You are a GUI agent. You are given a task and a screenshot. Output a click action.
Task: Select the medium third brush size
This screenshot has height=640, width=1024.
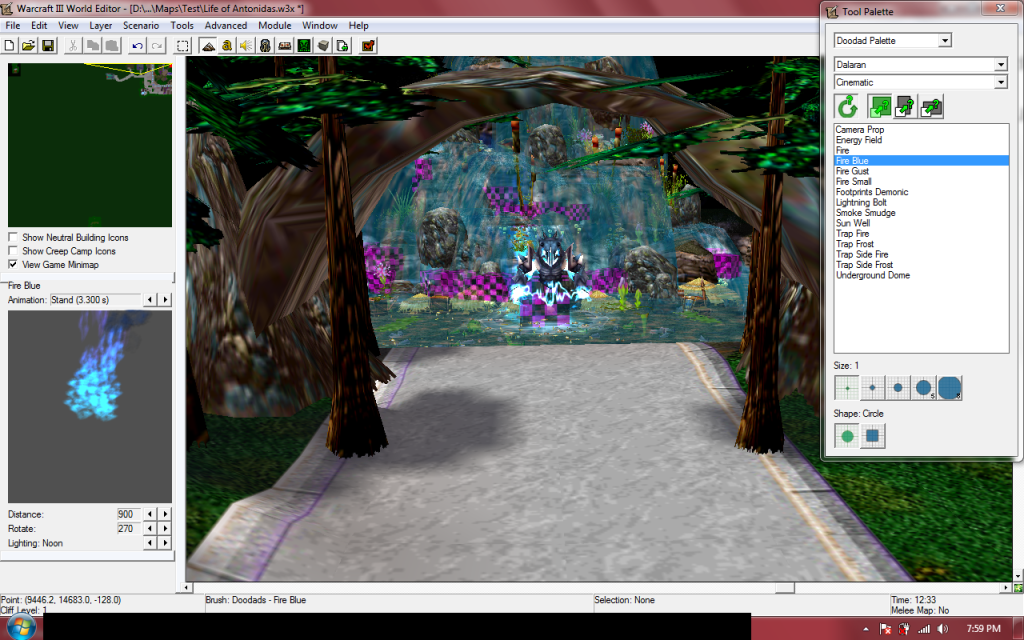pos(898,388)
